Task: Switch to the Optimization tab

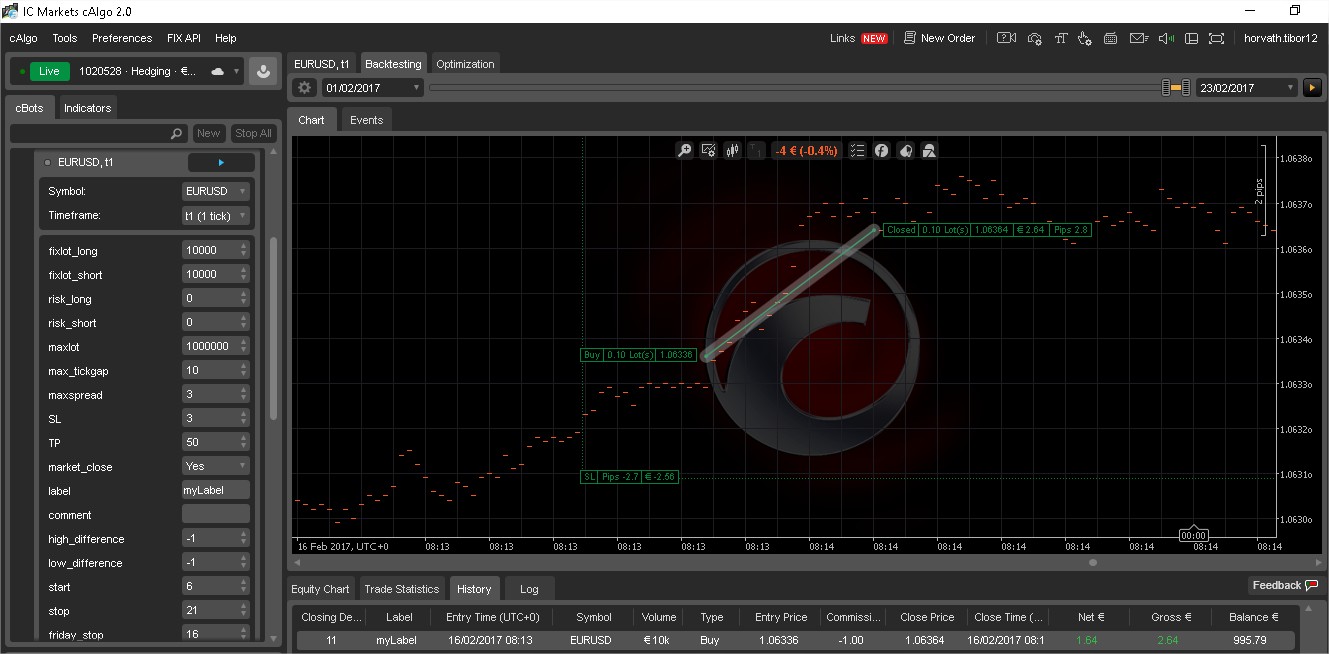Action: tap(465, 64)
